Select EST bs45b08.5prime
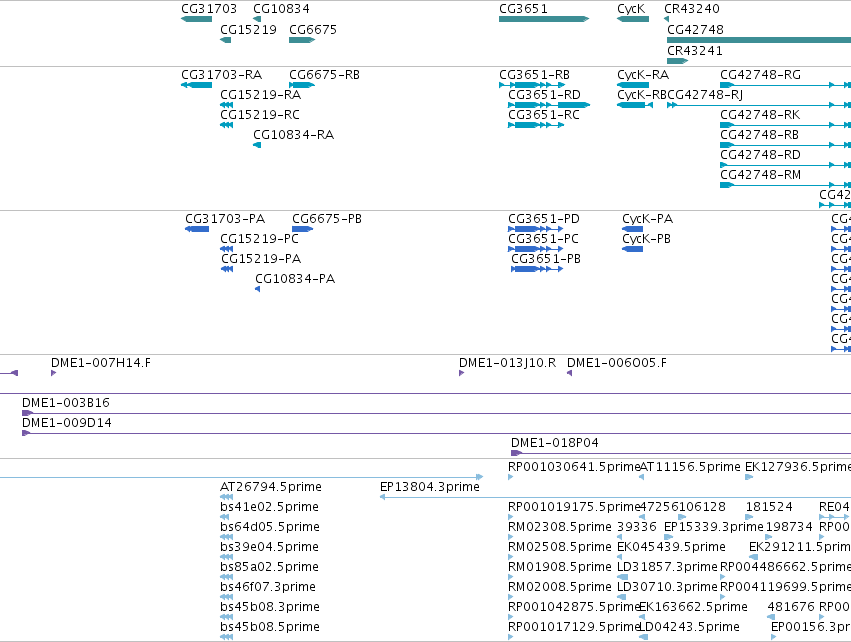Screen dimensions: 851x642 pyautogui.click(x=227, y=637)
